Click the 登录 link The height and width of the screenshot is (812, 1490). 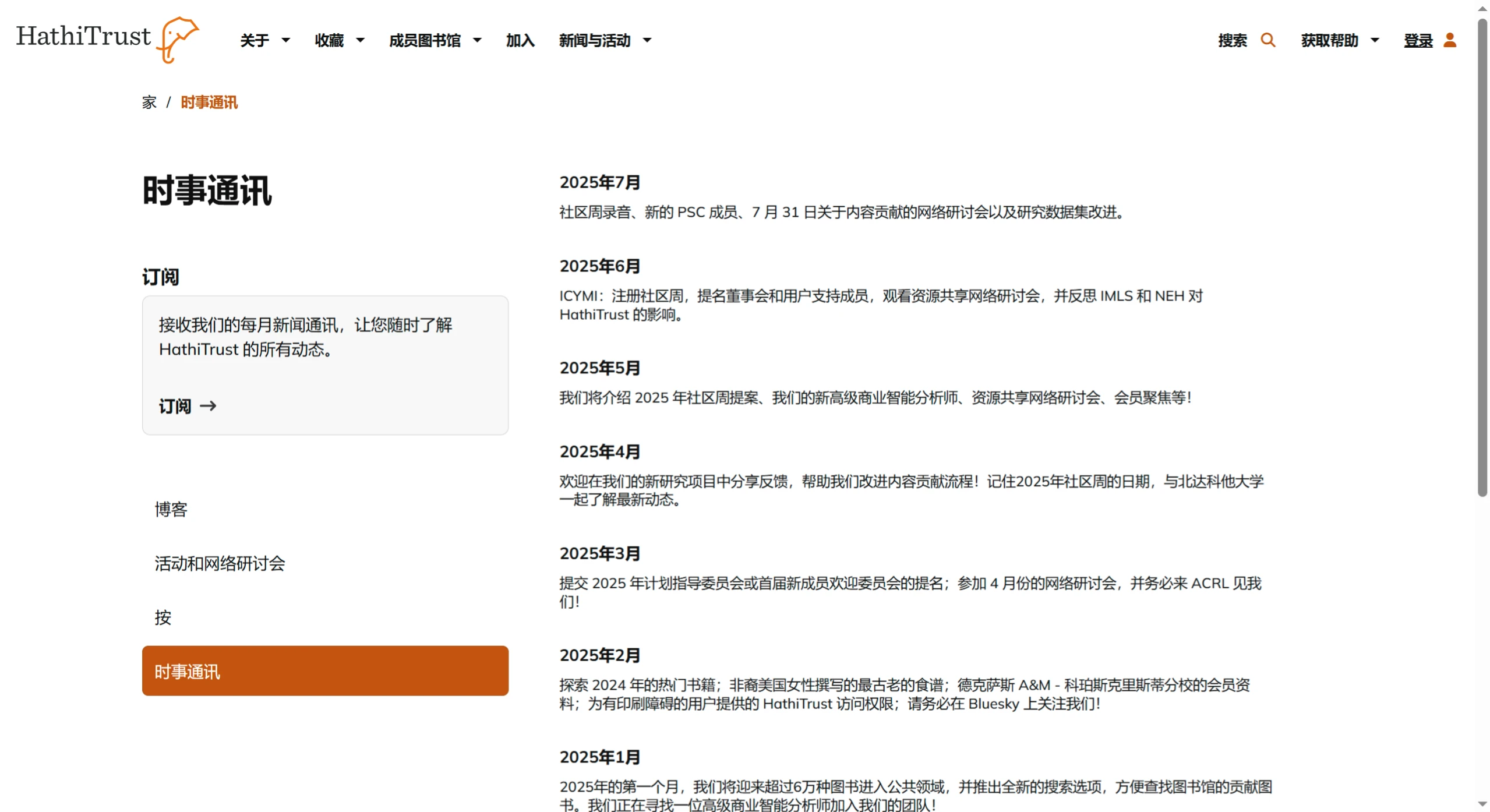click(x=1418, y=40)
